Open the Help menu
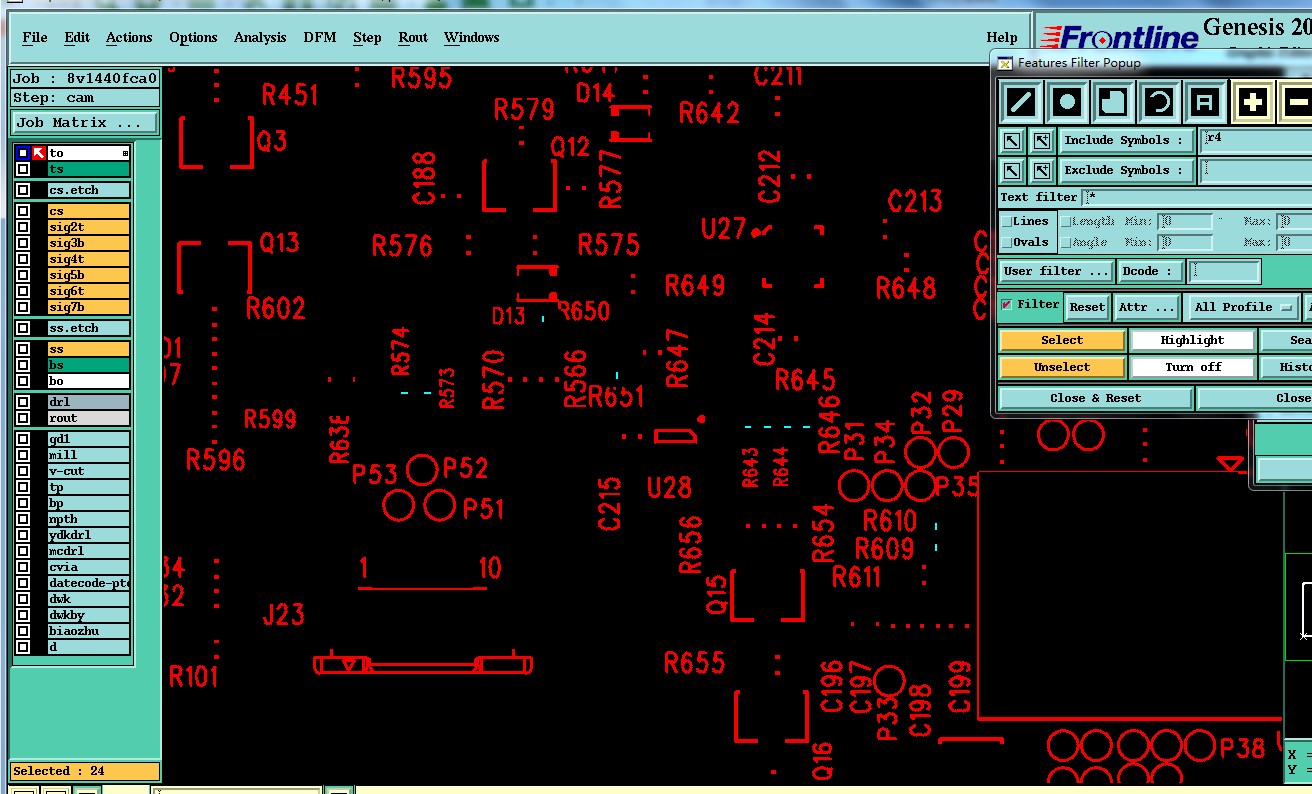 click(1002, 38)
